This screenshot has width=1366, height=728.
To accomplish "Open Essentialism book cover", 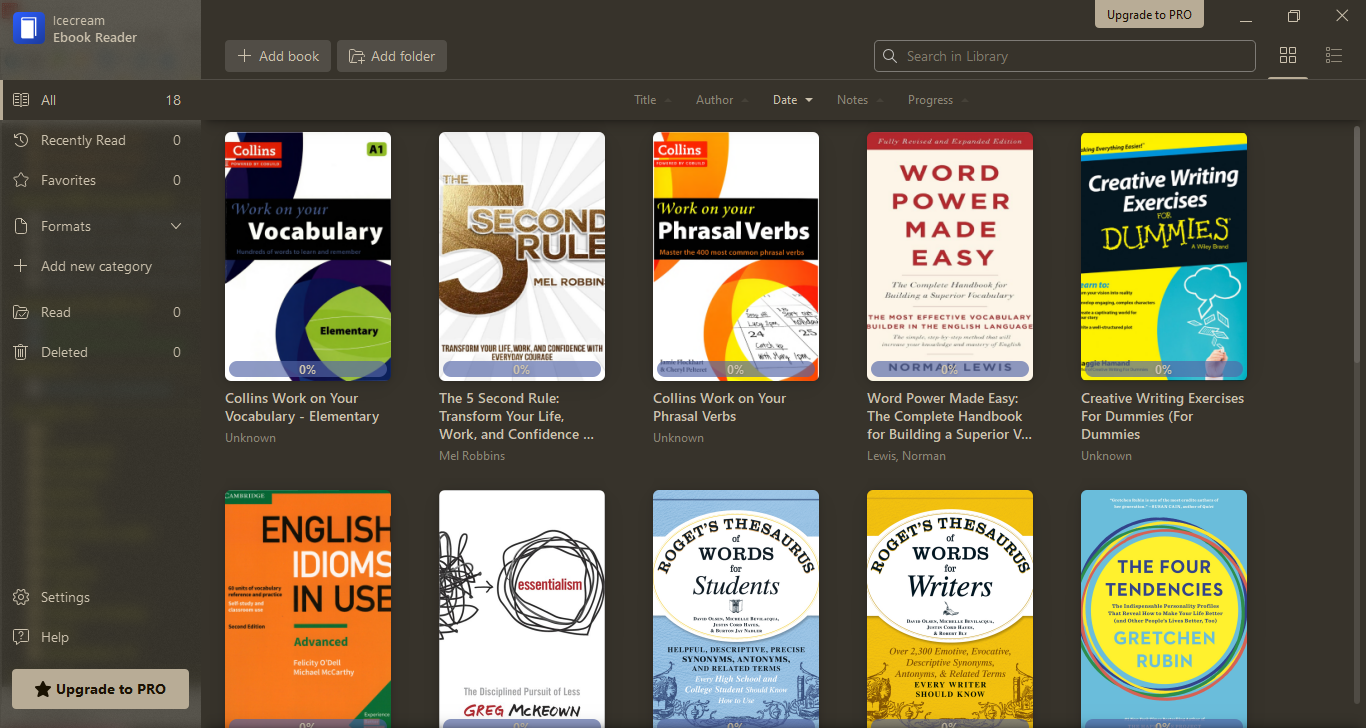I will (x=522, y=609).
